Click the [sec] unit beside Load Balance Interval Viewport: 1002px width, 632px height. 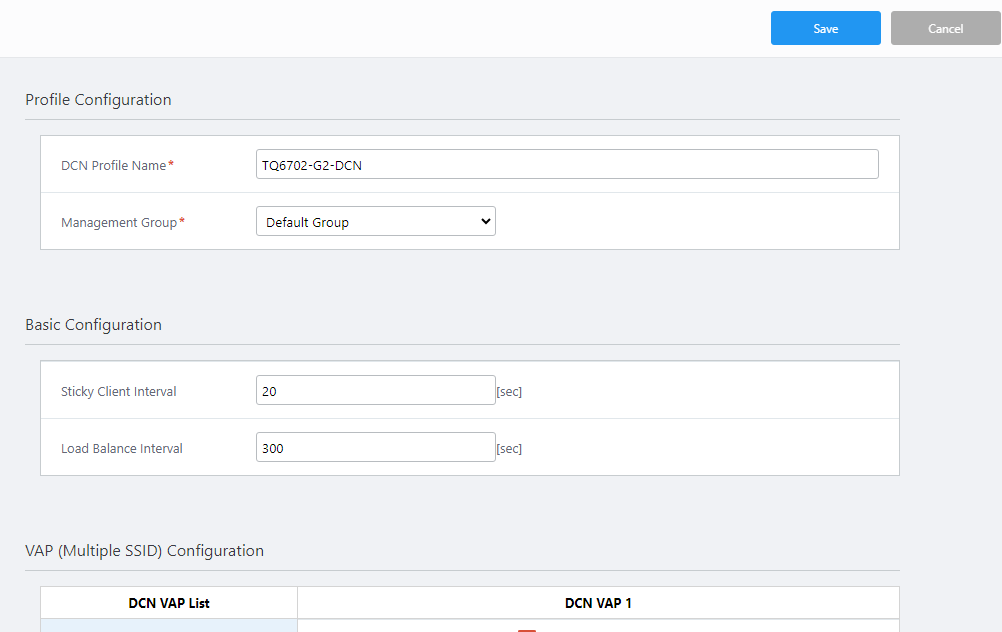(509, 449)
